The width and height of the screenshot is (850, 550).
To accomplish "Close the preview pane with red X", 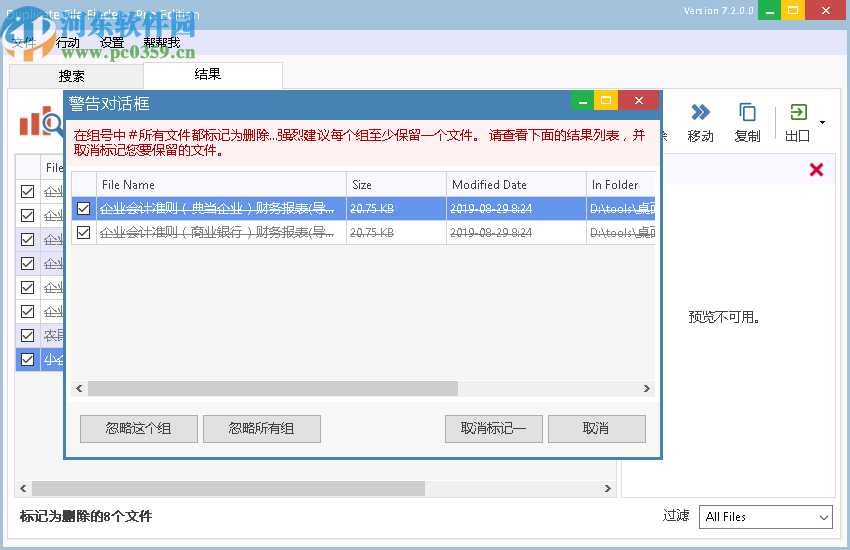I will pos(816,170).
